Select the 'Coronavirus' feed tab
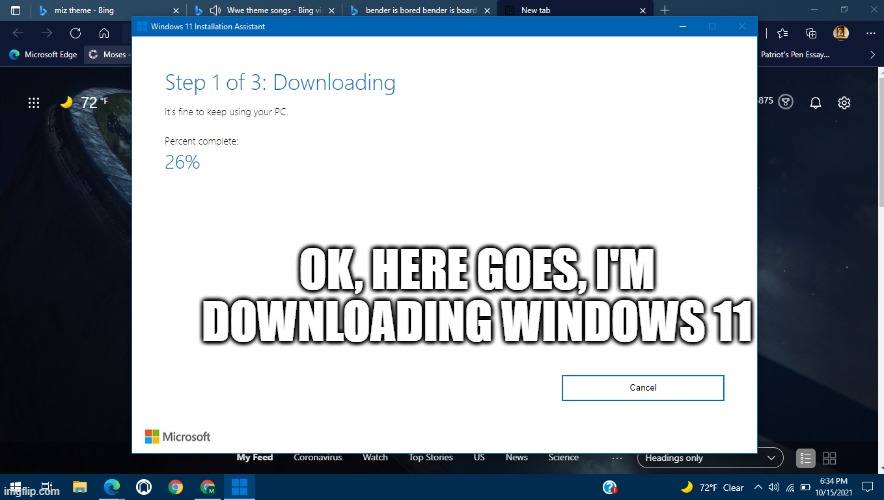Viewport: 884px width, 500px height. point(318,457)
